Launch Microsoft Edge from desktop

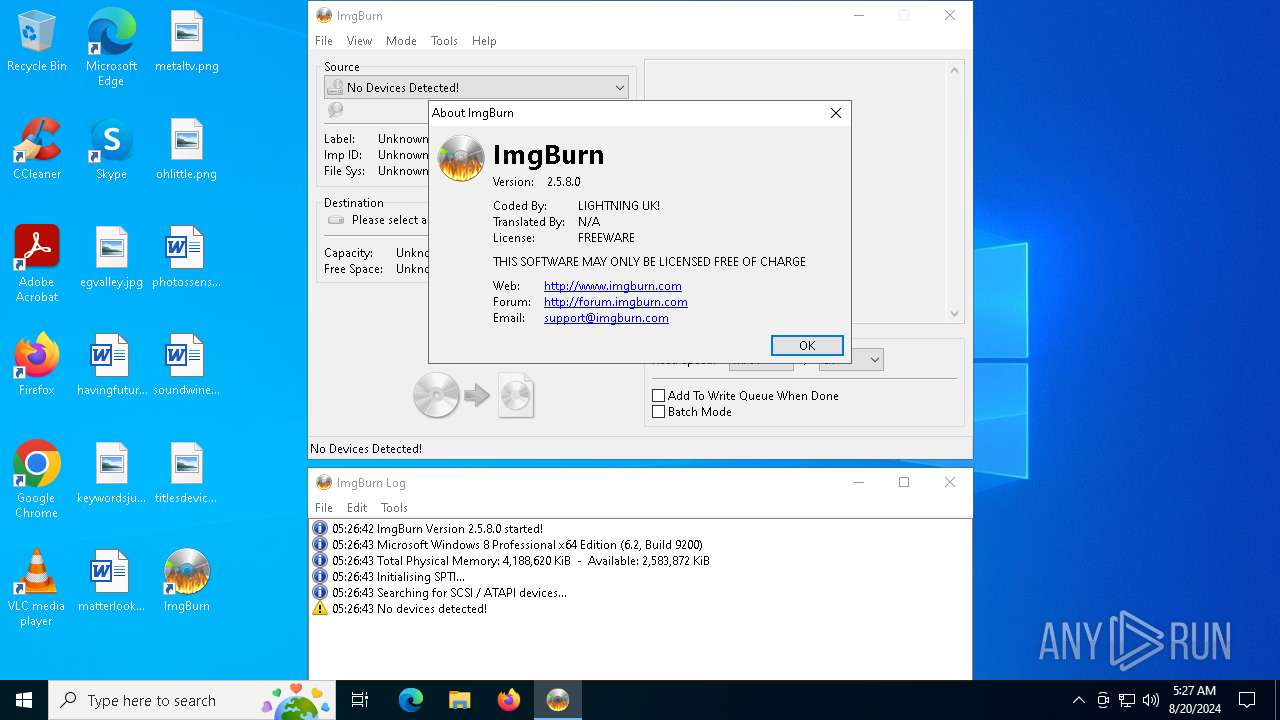(111, 48)
